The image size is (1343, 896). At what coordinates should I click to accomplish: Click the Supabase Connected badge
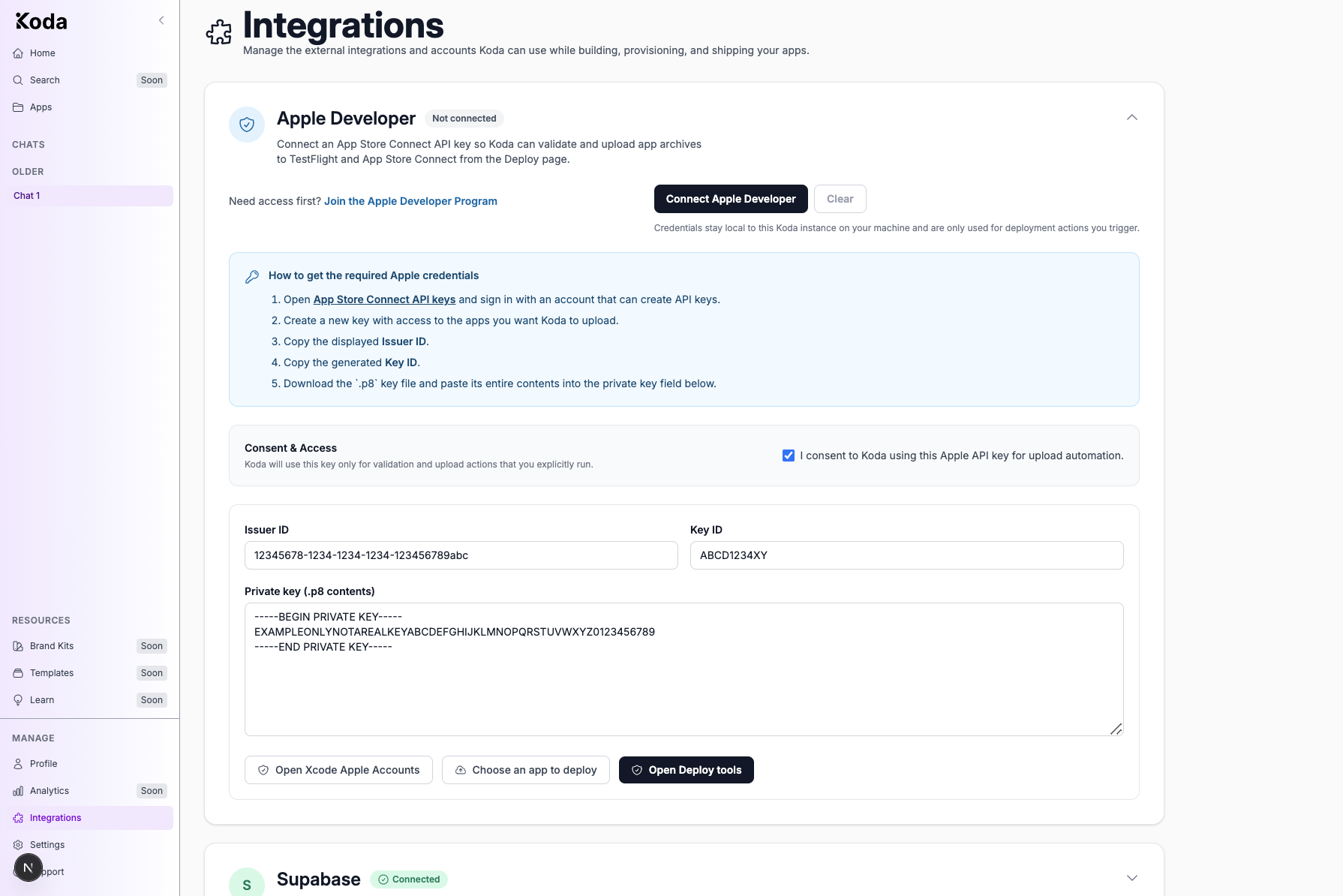pos(409,879)
